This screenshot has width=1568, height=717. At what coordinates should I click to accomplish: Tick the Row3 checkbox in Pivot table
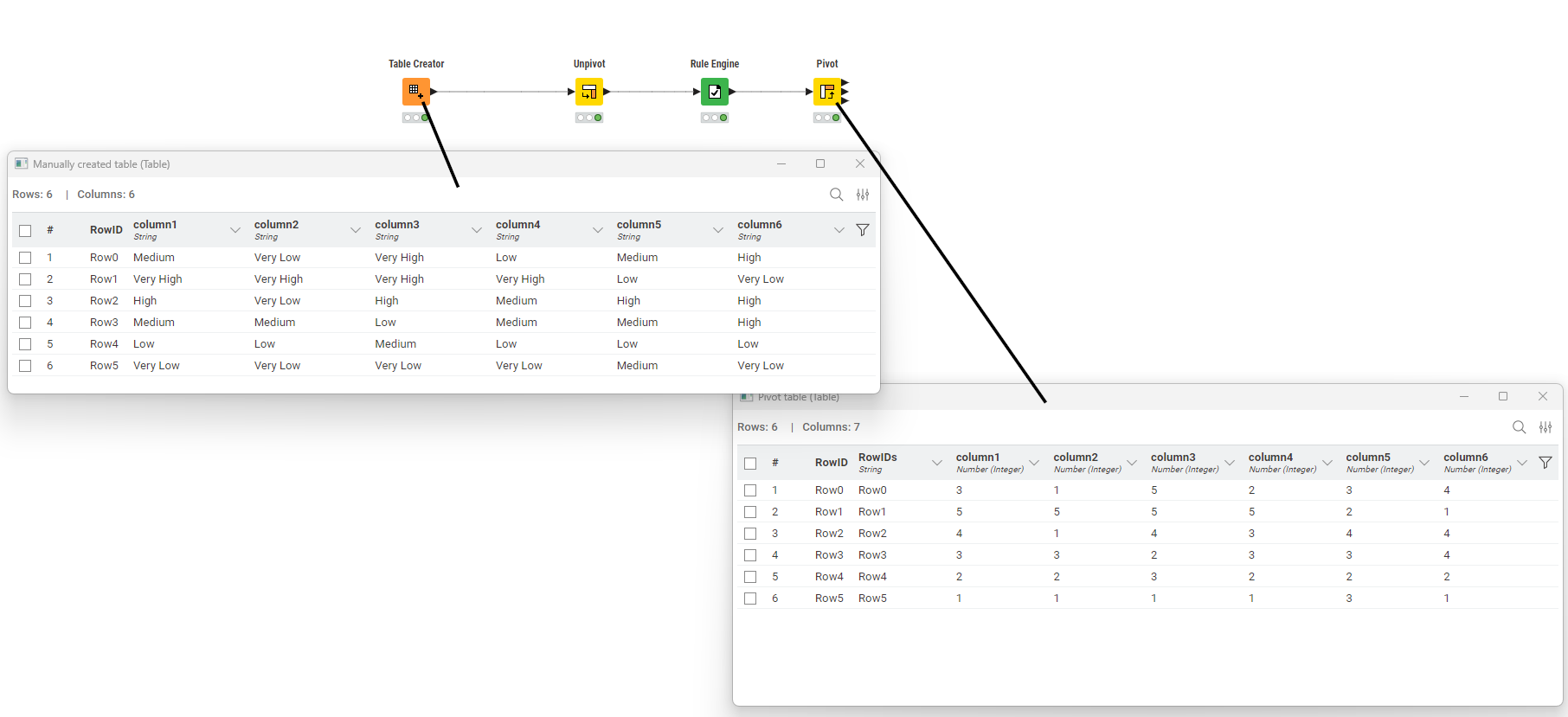coord(750,555)
